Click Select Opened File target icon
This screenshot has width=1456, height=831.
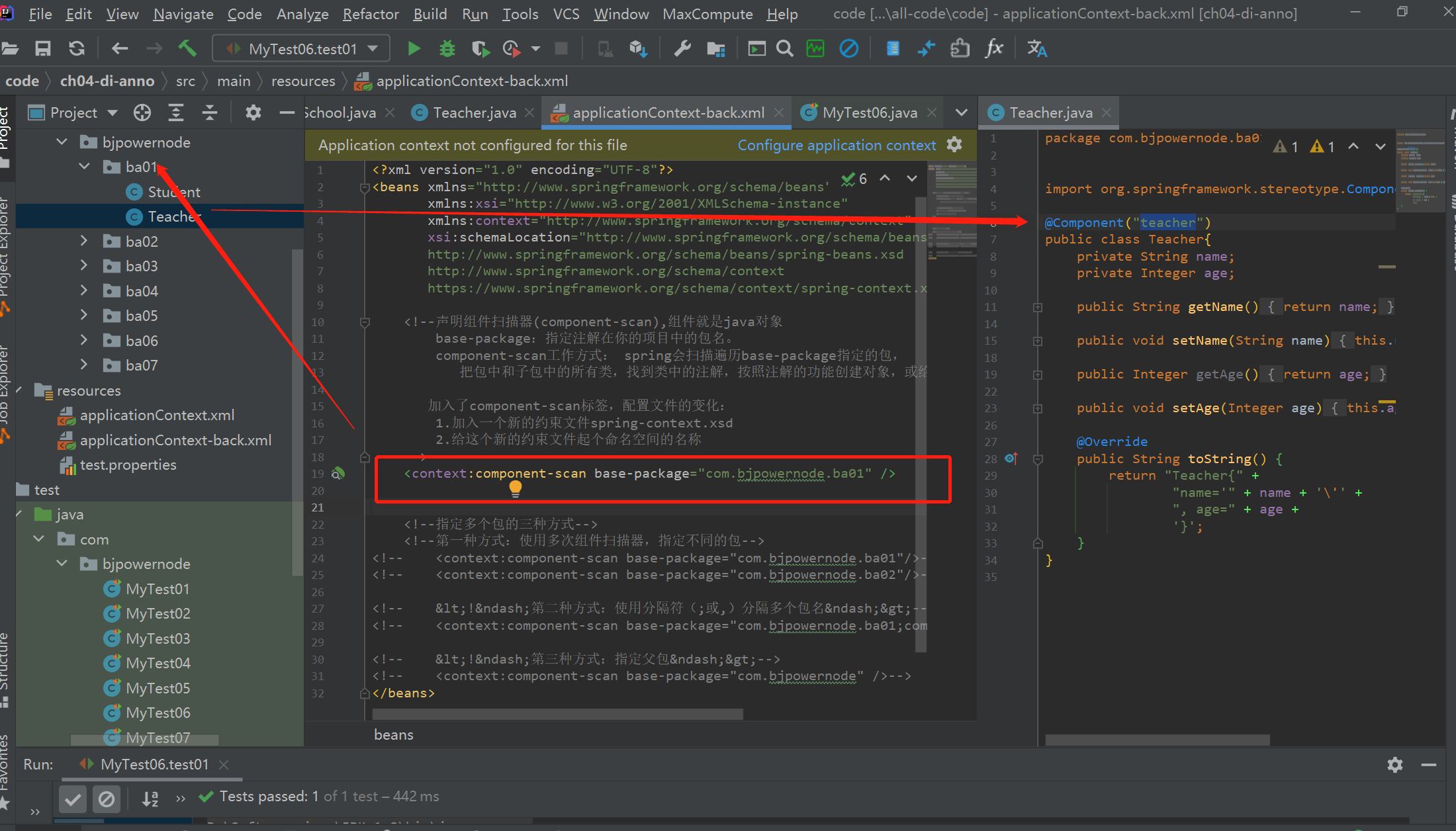pos(142,112)
